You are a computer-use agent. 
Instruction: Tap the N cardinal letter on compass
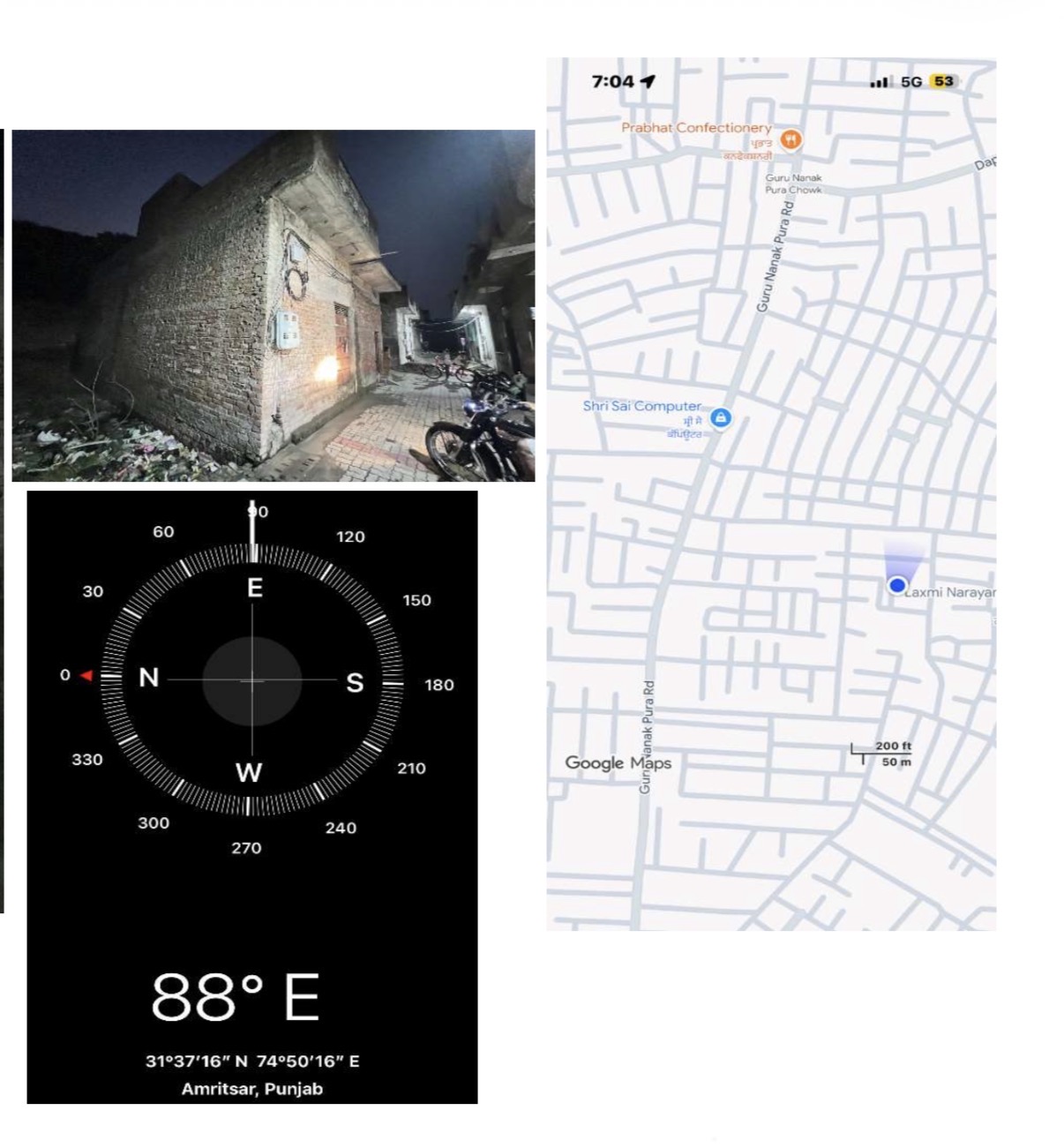[149, 677]
